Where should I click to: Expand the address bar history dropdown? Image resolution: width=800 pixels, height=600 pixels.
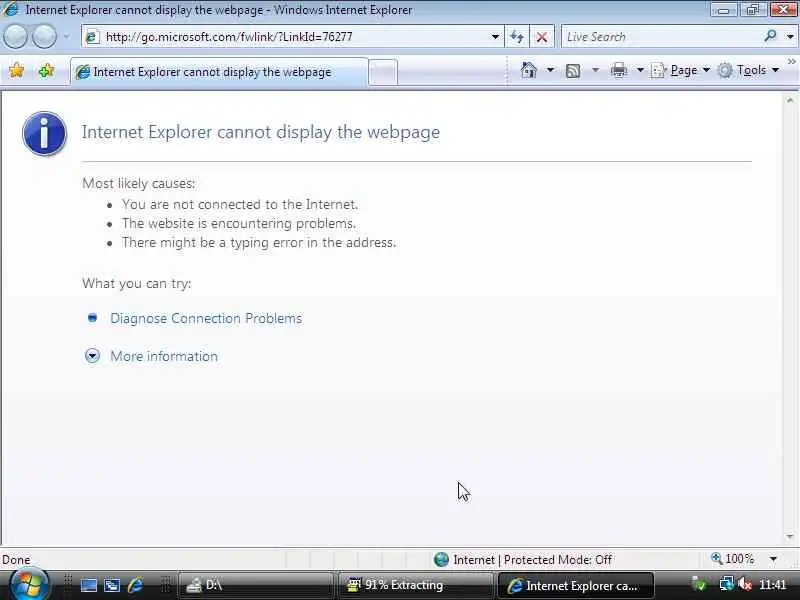495,37
